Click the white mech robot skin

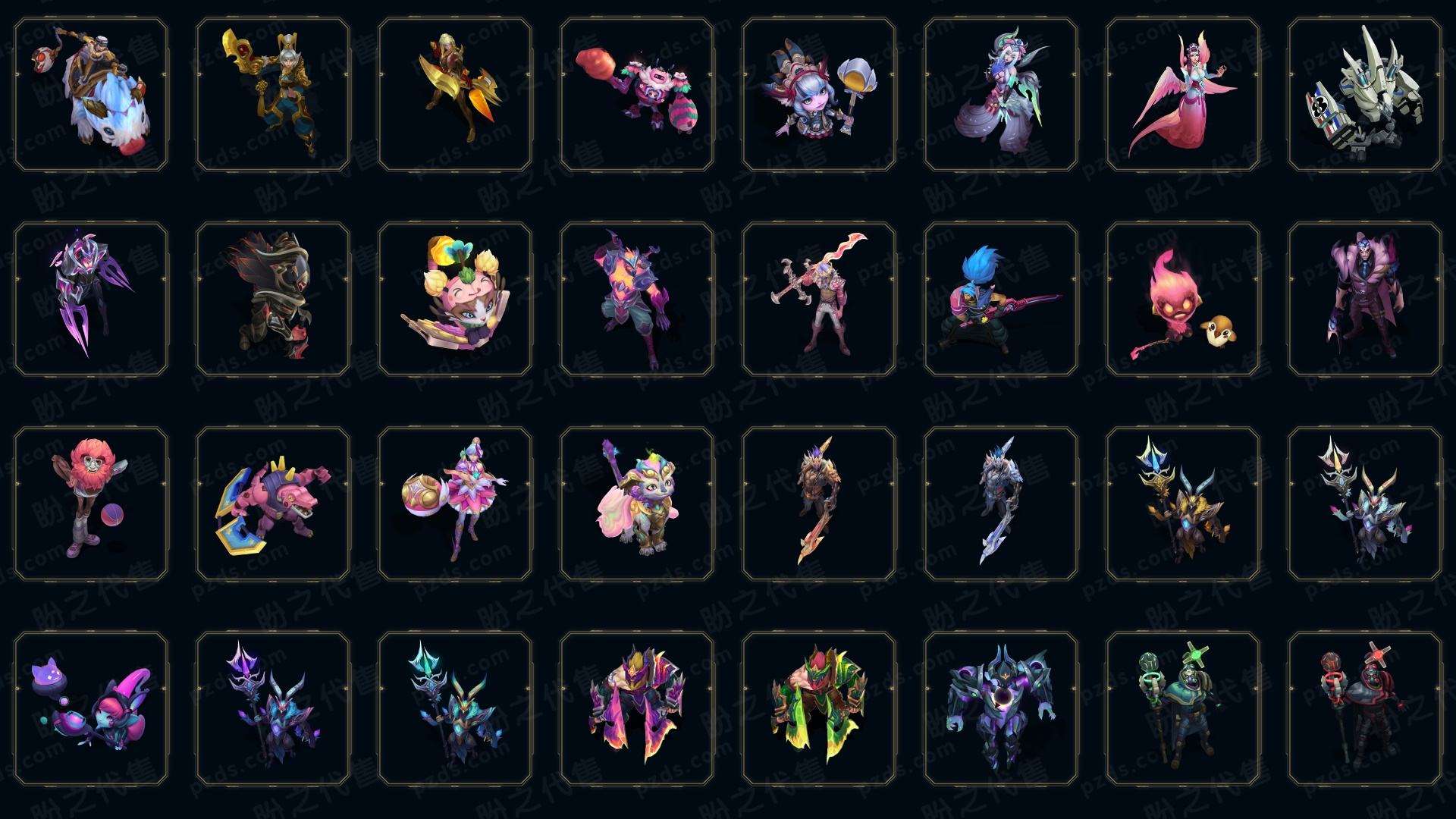pos(1365,94)
